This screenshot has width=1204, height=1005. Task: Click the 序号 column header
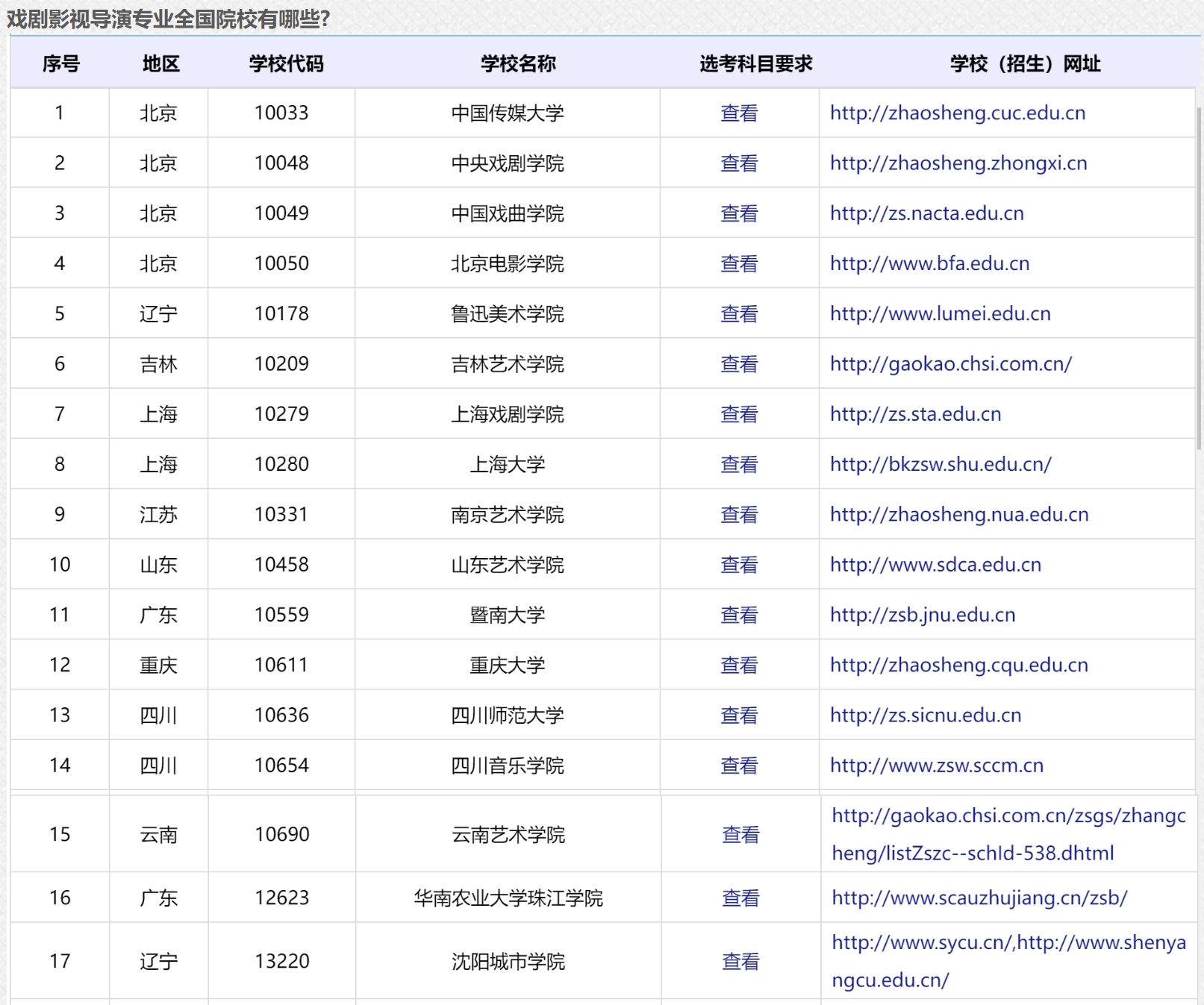60,63
